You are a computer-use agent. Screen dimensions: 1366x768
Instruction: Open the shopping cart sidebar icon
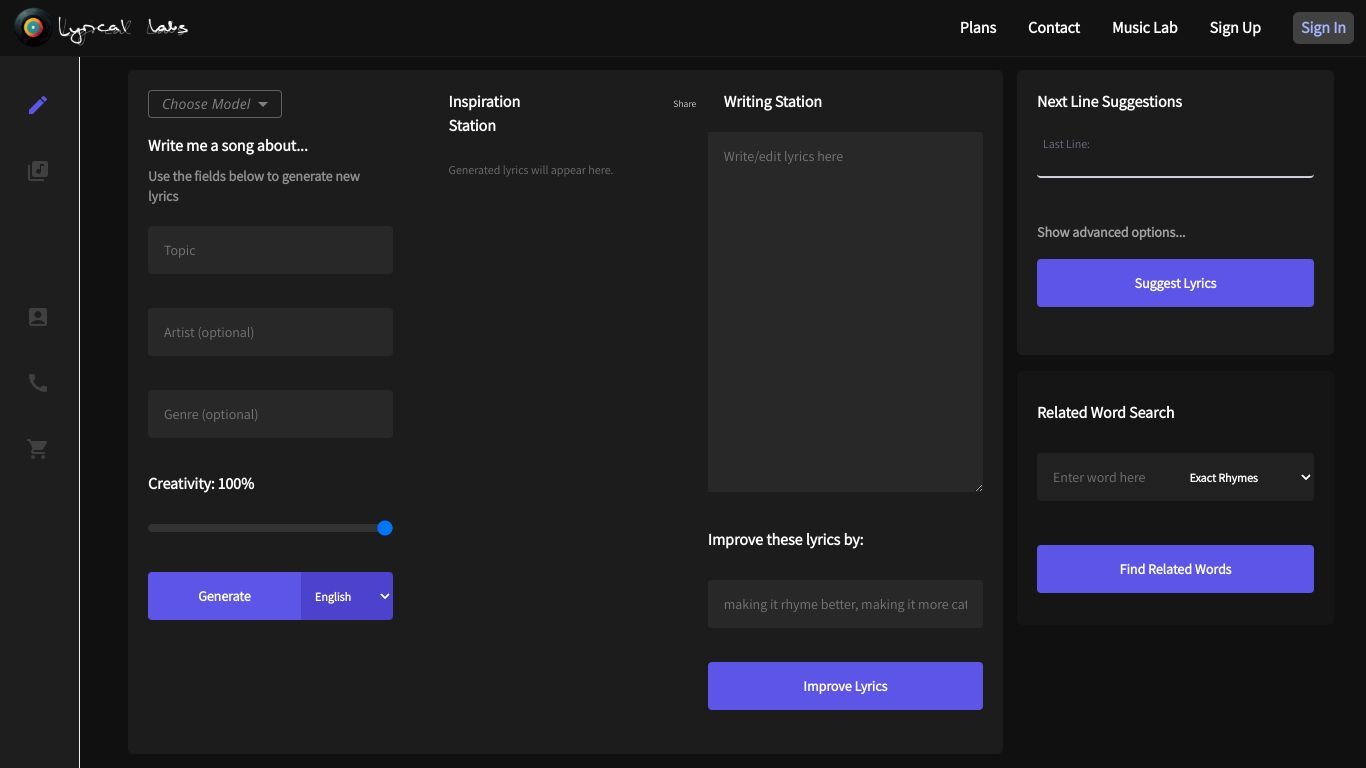(x=38, y=449)
